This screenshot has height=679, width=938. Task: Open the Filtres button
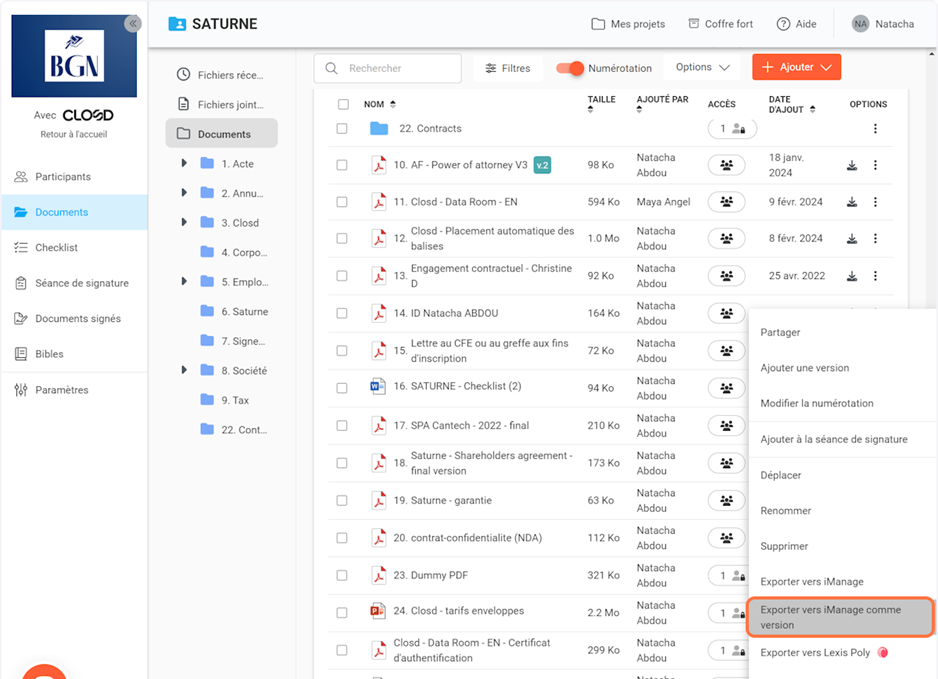tap(508, 68)
